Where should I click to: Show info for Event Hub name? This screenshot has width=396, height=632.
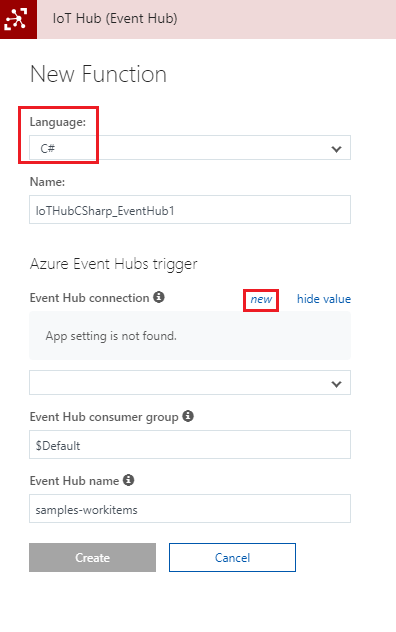128,480
